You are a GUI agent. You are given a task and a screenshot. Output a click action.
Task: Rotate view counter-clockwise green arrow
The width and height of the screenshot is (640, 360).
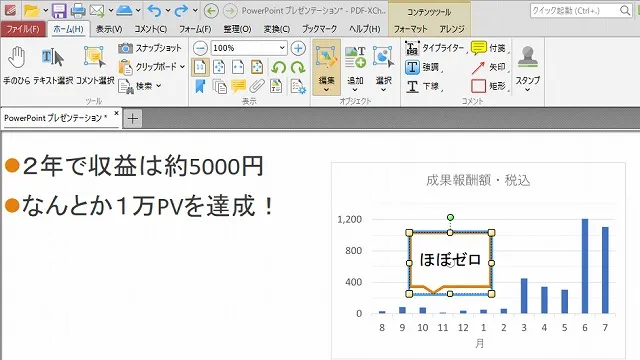(279, 67)
